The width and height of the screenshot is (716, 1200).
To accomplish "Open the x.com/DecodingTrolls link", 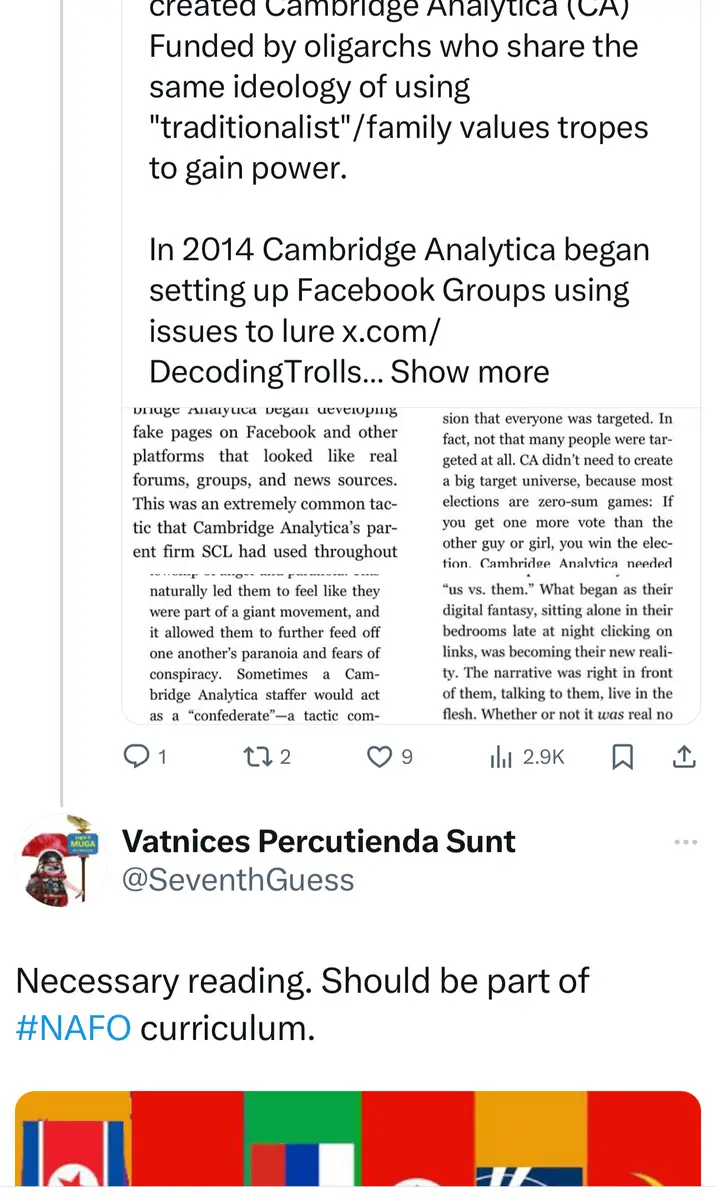I will point(300,352).
